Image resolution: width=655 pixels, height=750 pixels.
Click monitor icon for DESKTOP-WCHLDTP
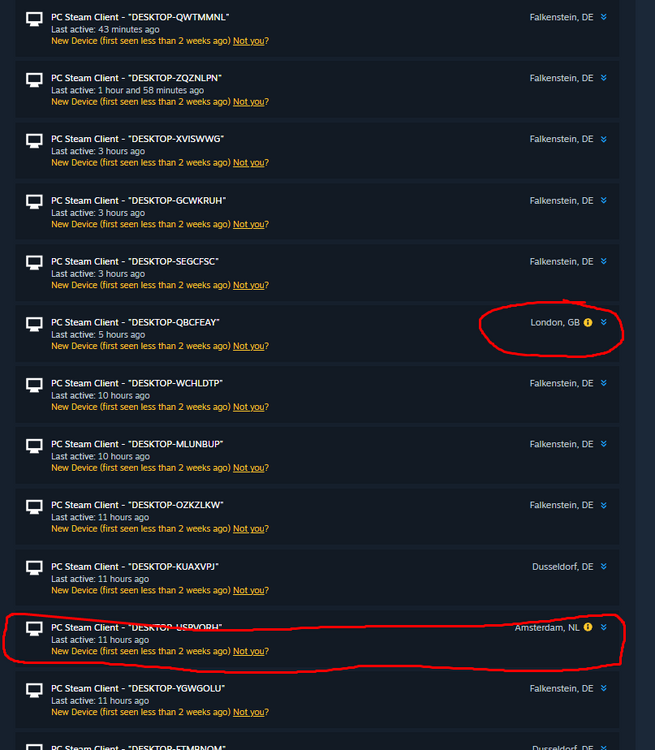[34, 385]
